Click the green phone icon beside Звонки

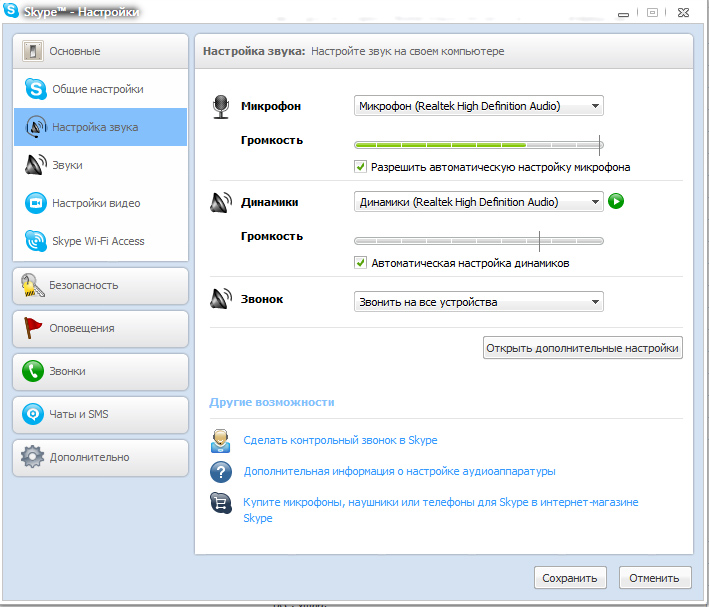(x=33, y=371)
